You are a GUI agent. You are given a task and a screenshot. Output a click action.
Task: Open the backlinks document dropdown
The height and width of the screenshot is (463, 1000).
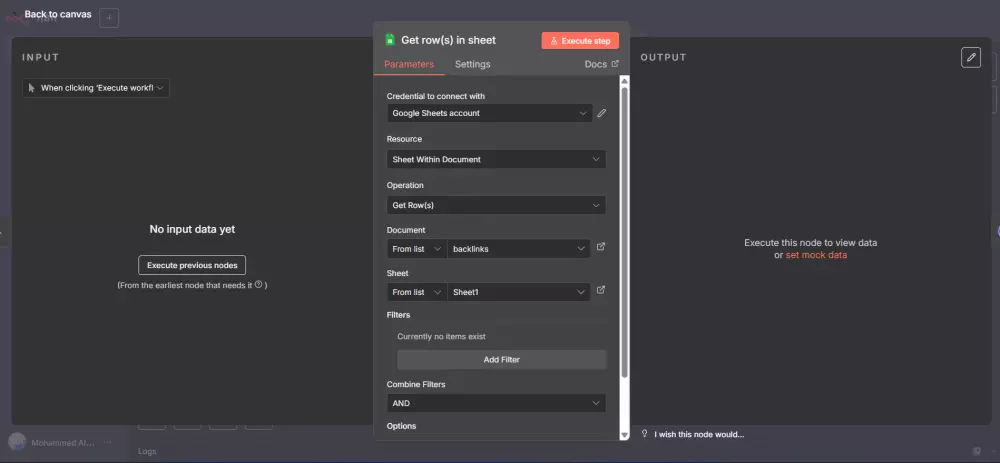point(518,249)
